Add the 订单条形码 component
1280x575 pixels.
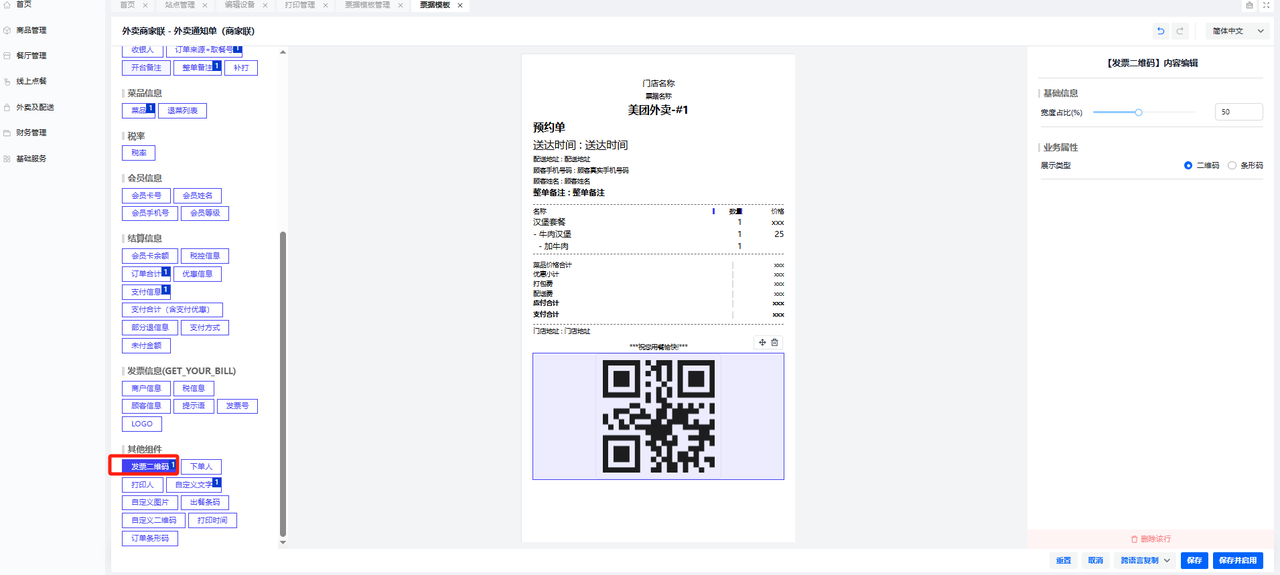click(149, 538)
